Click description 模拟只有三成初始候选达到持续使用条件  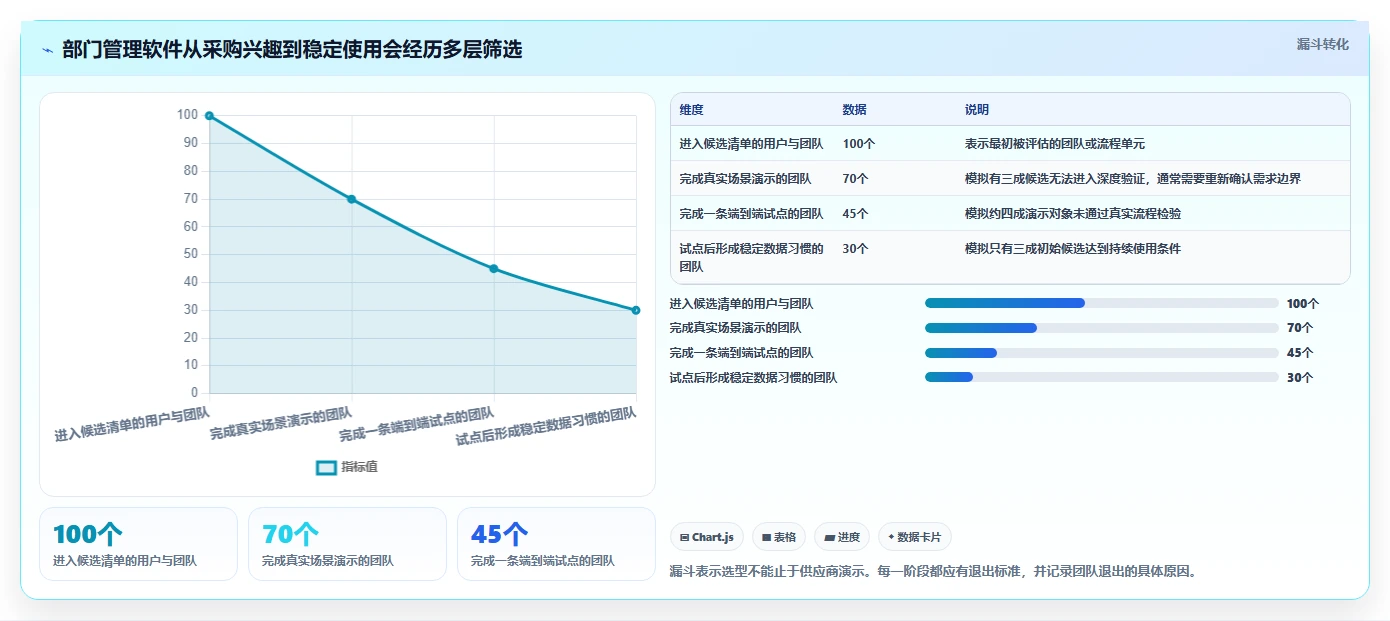1072,249
